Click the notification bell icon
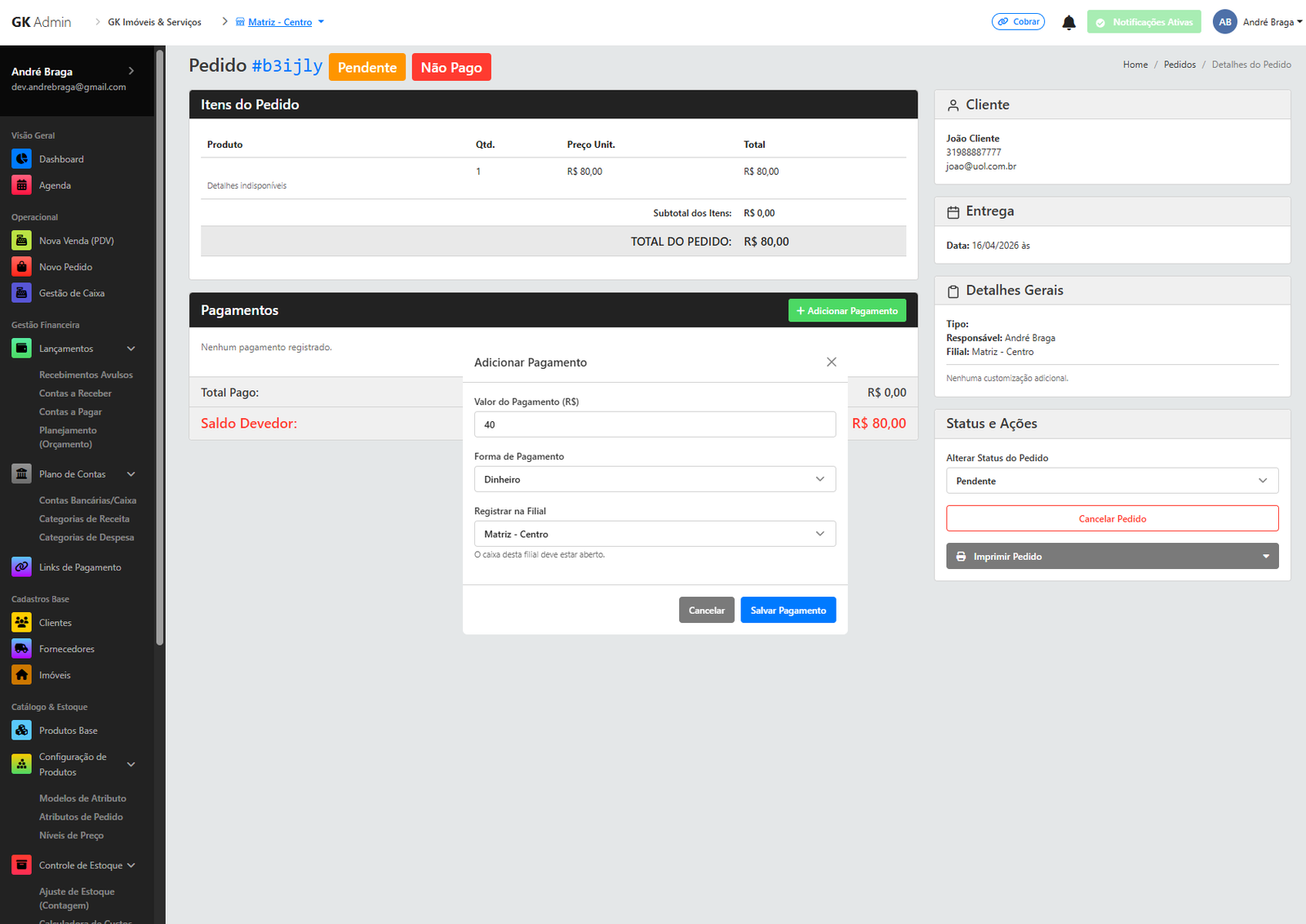The image size is (1306, 924). pos(1068,23)
